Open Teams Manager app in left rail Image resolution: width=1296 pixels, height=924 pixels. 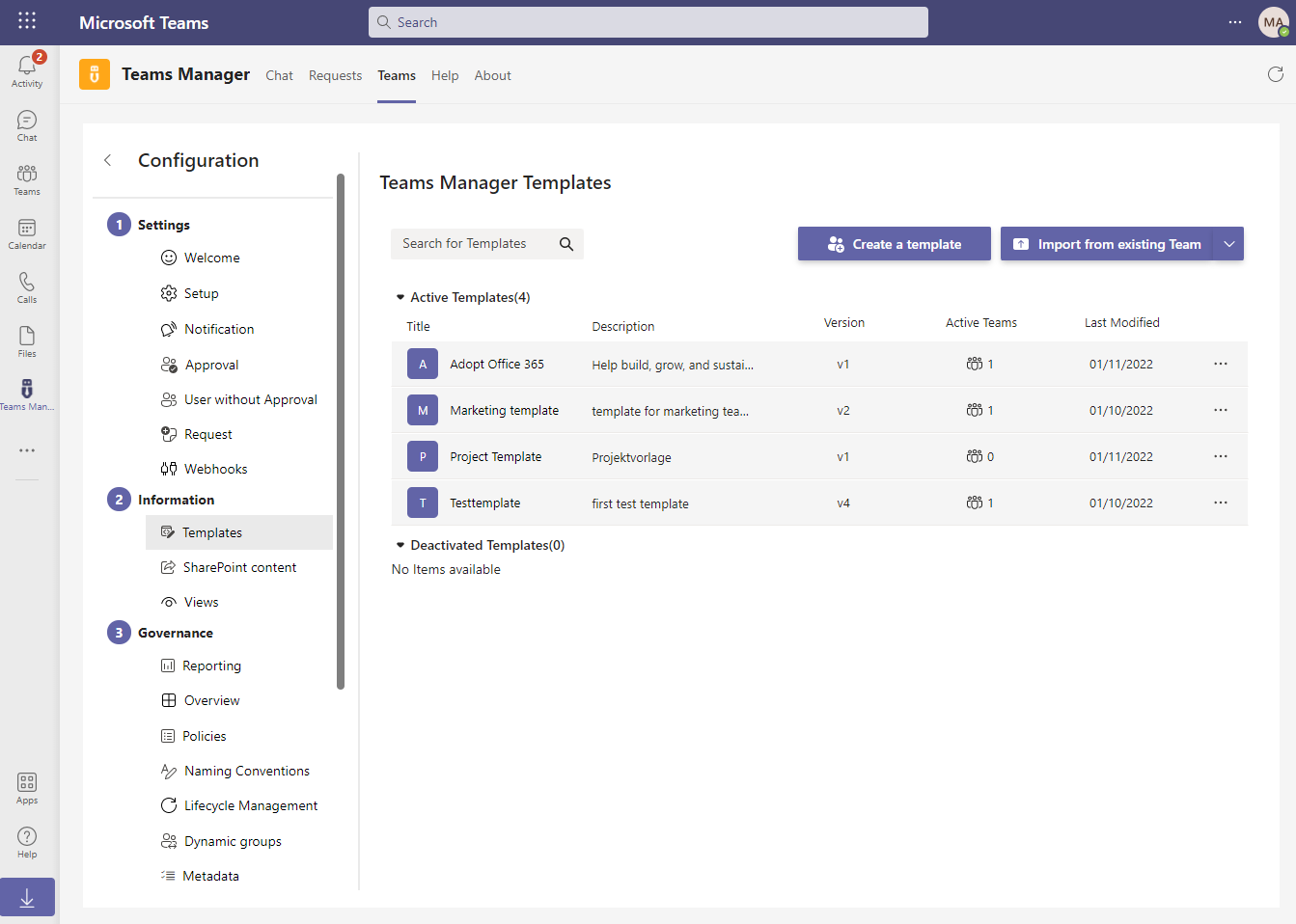27,394
